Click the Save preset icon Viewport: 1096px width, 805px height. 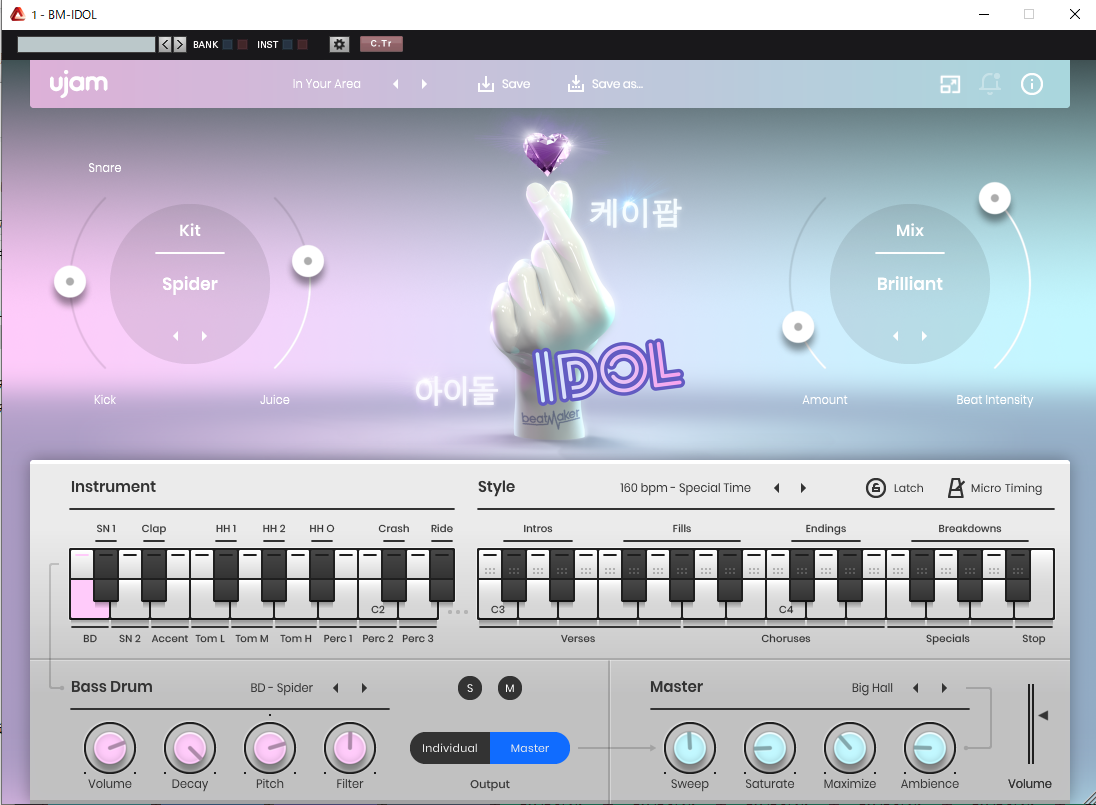click(x=485, y=84)
